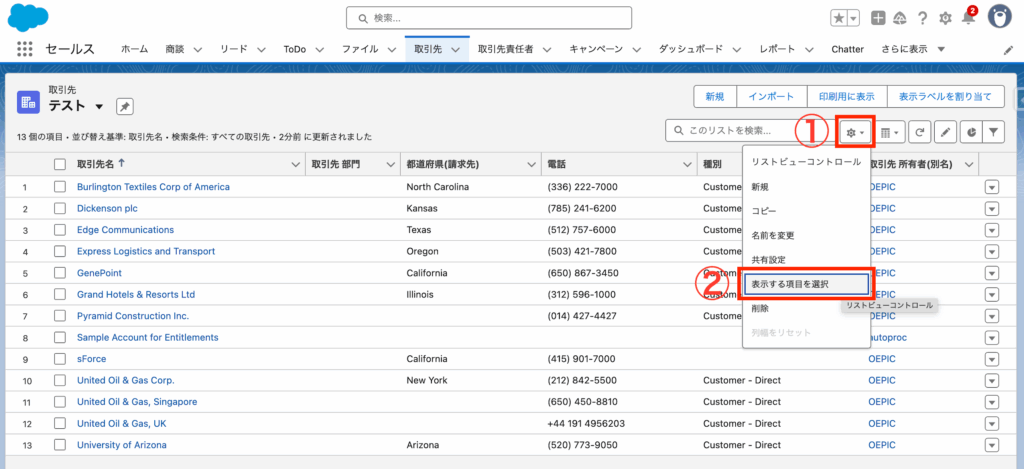The image size is (1024, 469).
Task: Edit navigation bar with pencil icon
Action: pos(1008,50)
